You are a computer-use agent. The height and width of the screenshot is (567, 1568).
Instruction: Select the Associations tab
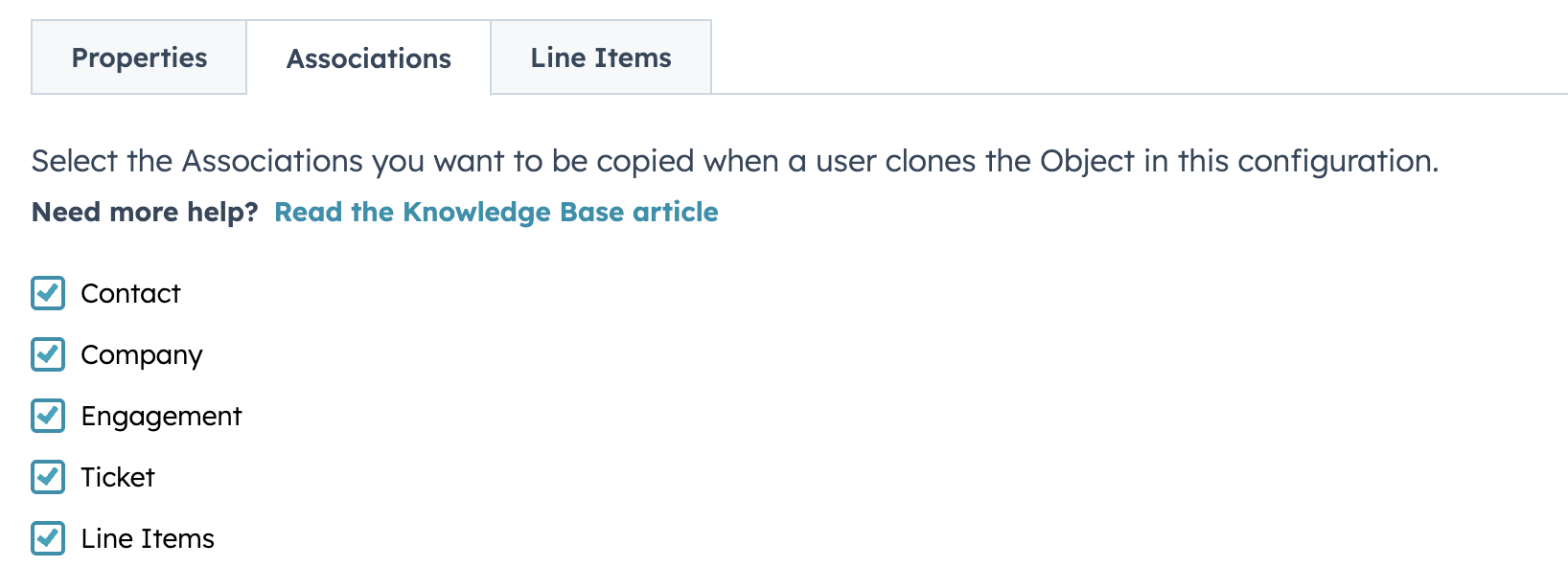pyautogui.click(x=368, y=58)
